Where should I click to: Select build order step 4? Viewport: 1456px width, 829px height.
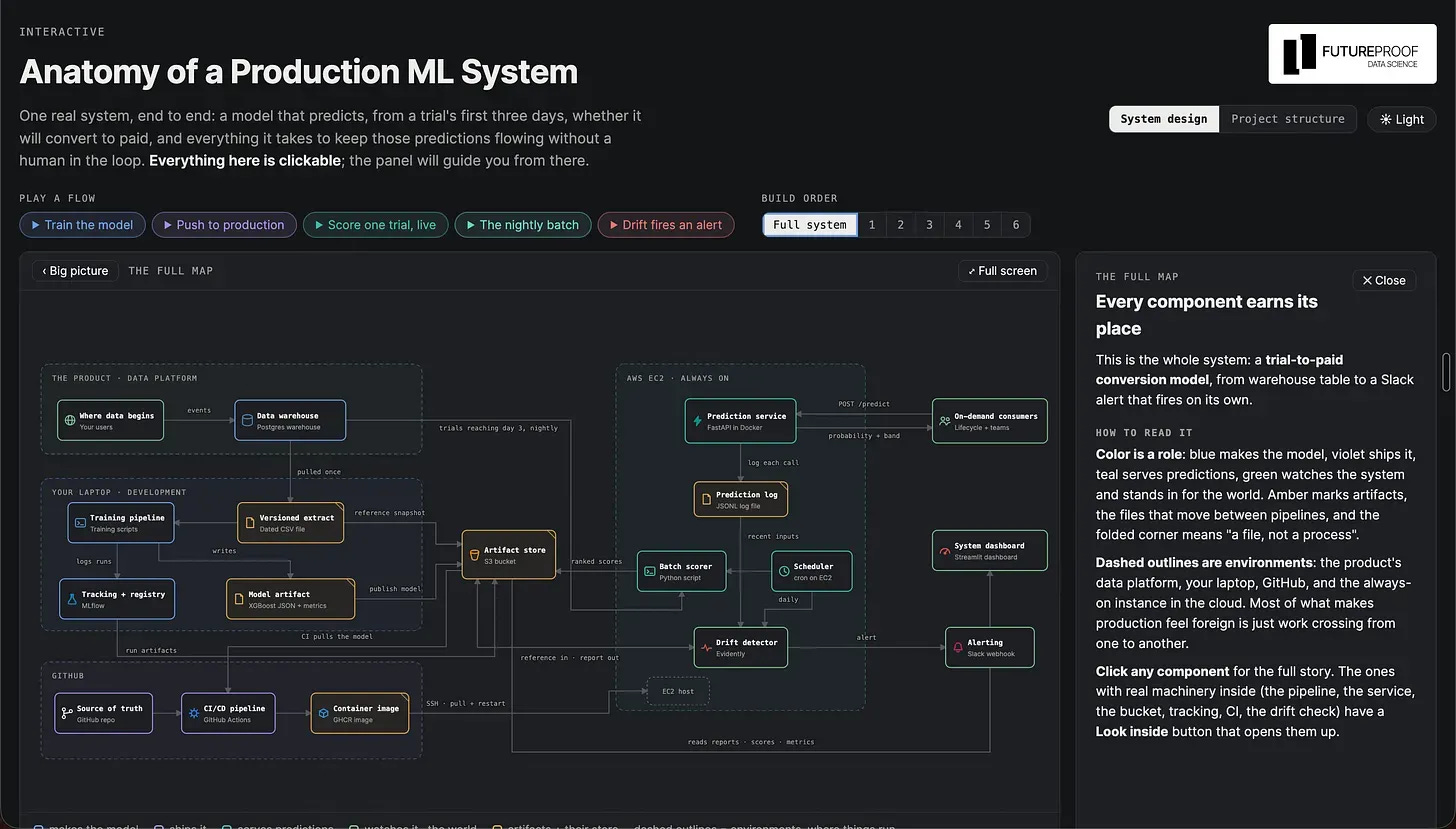(x=958, y=225)
